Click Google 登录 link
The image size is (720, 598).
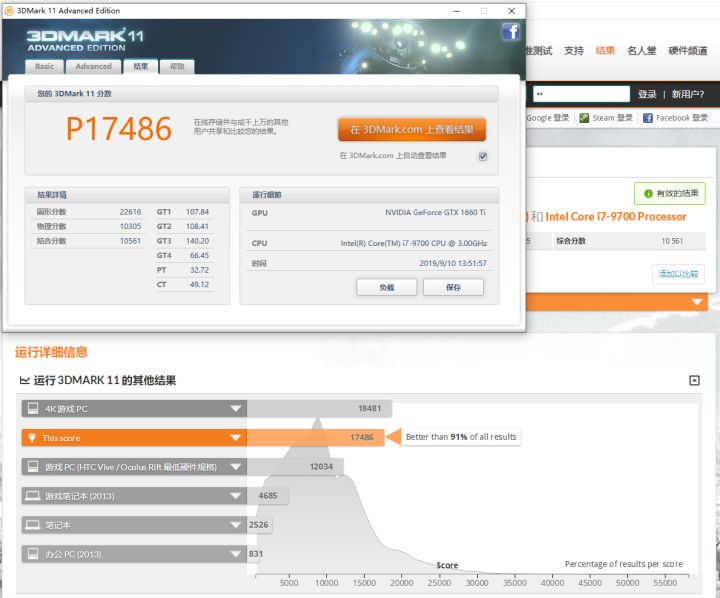click(x=548, y=118)
